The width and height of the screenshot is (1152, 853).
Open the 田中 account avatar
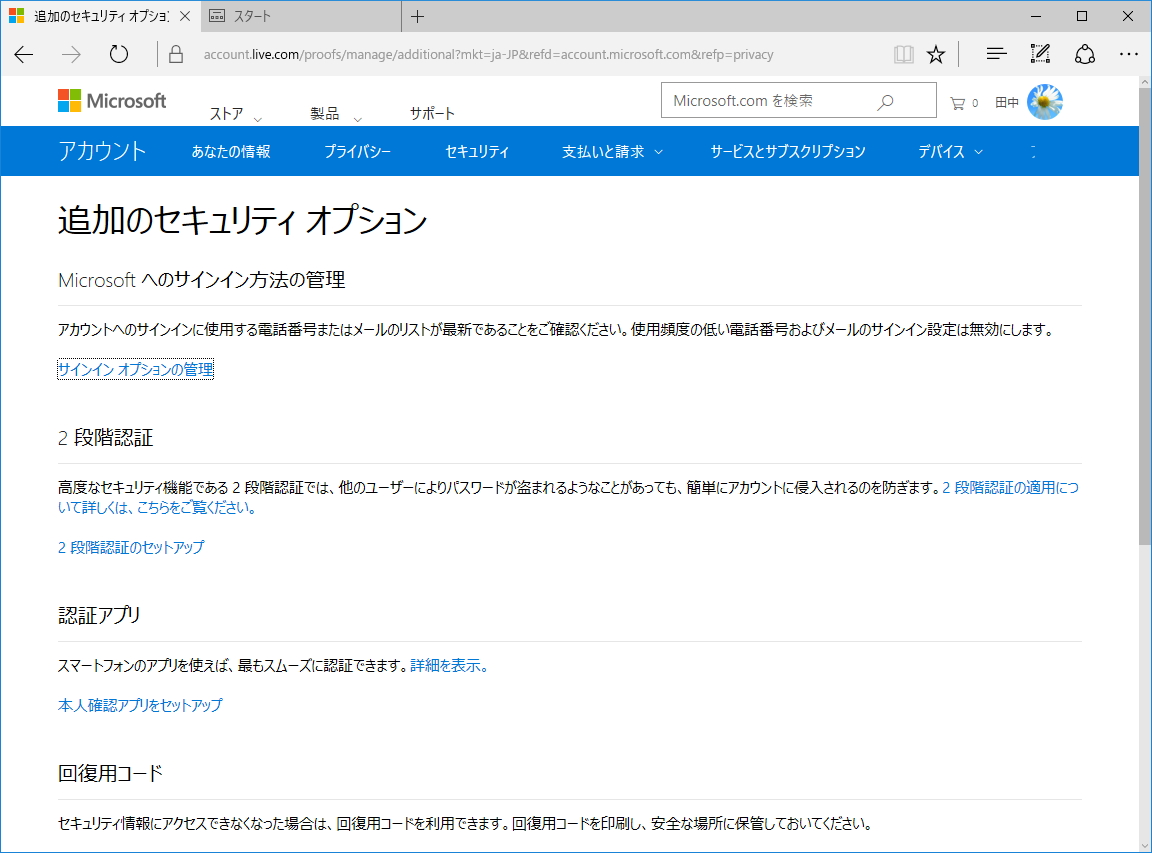click(1044, 100)
